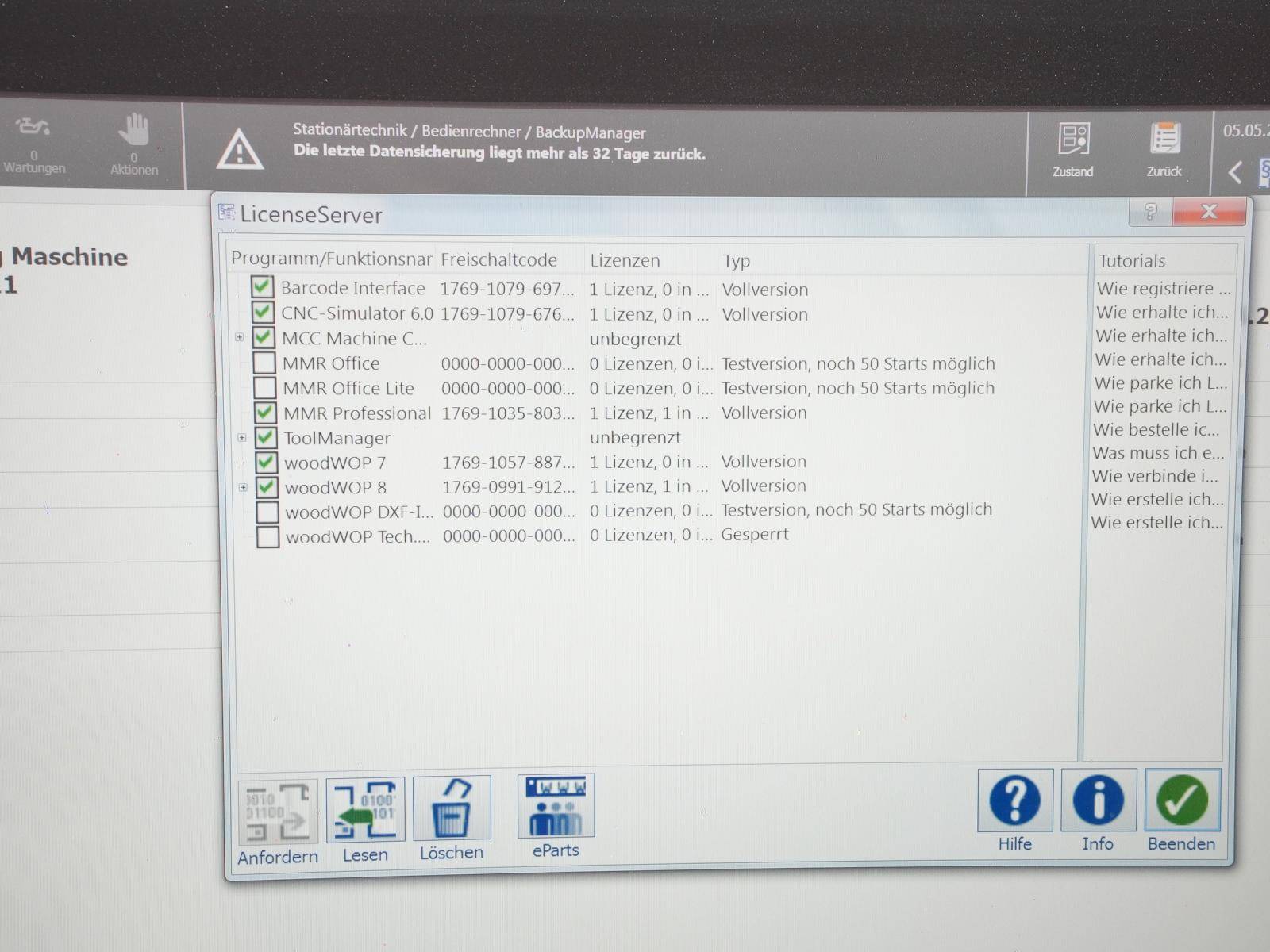
Task: Click the Wartungen oil can icon
Action: tap(33, 127)
